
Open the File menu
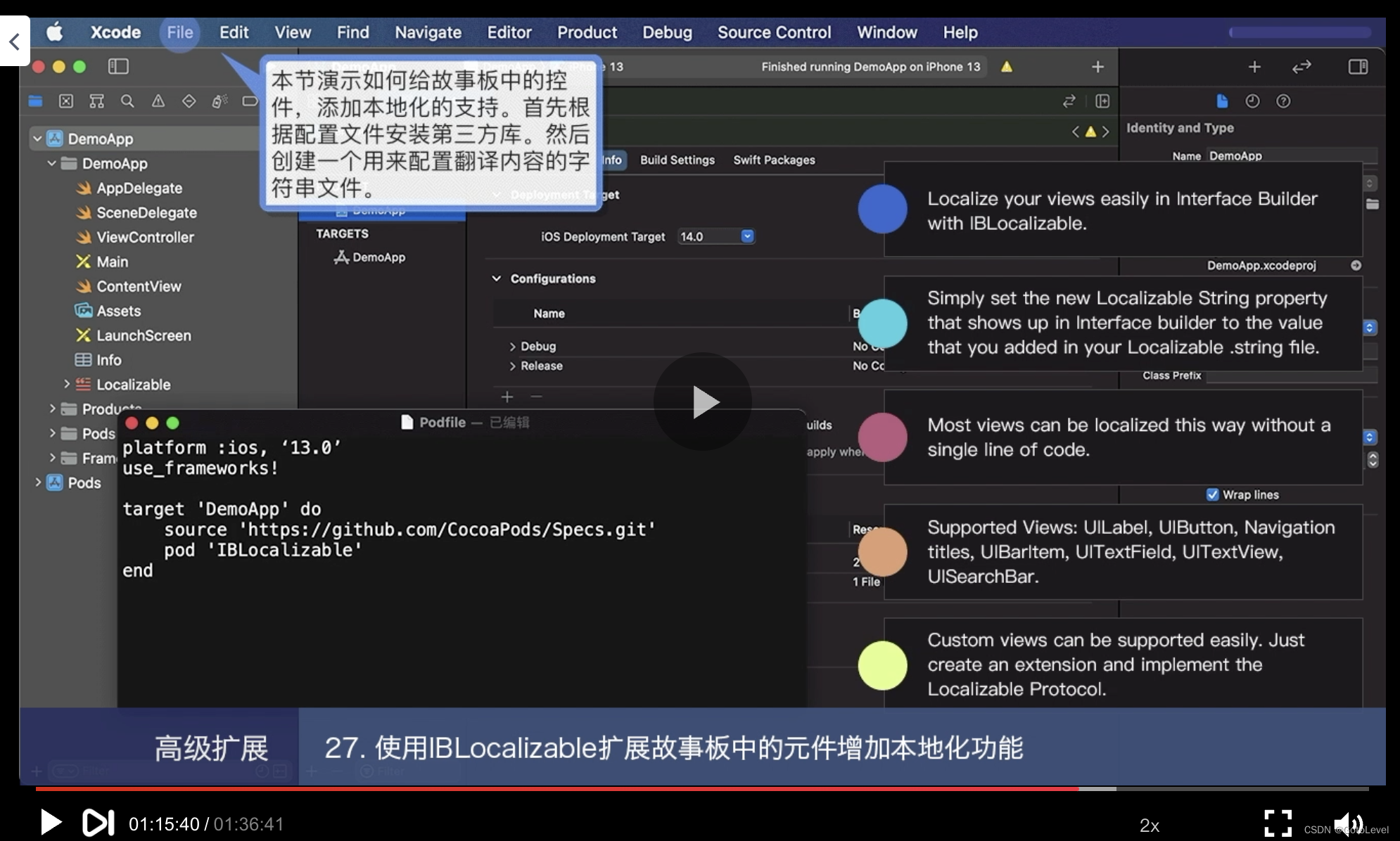pyautogui.click(x=179, y=32)
